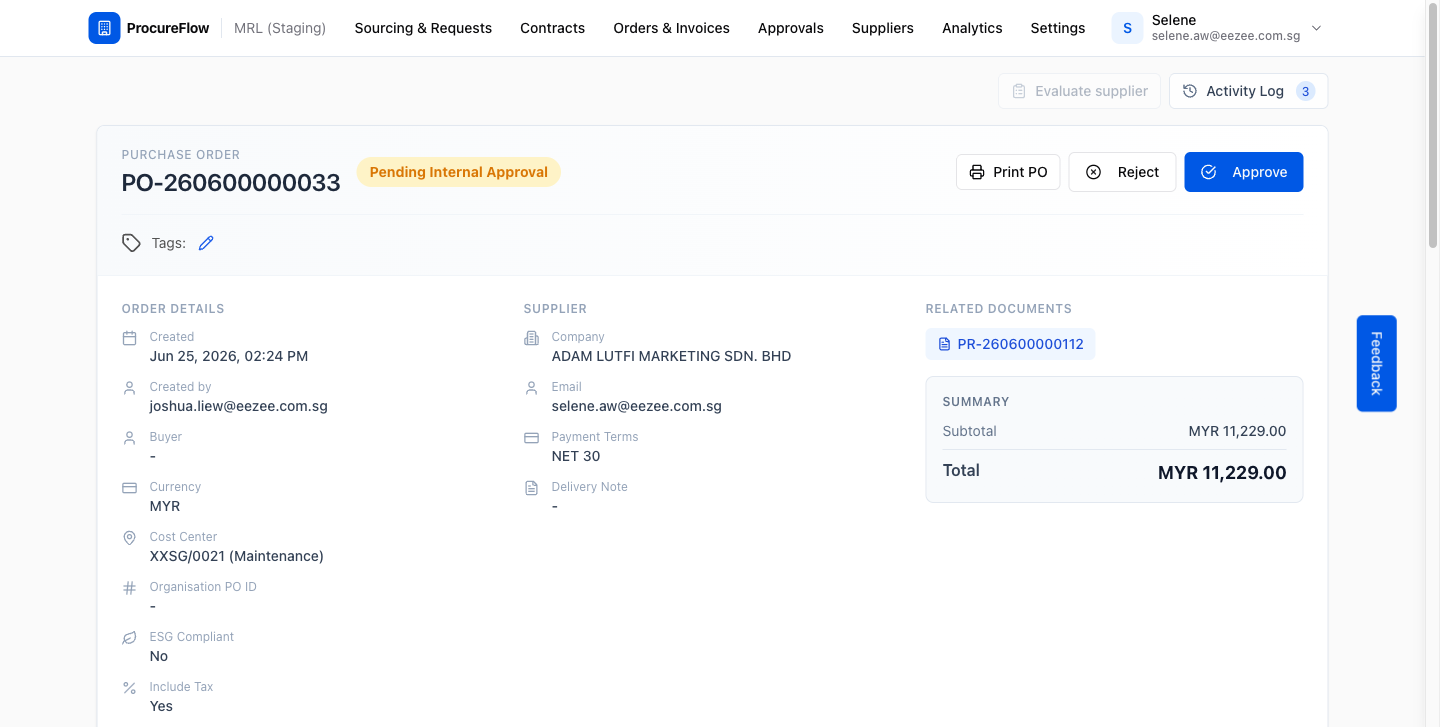The height and width of the screenshot is (727, 1440).
Task: Click the NET 30 payment terms value
Action: pyautogui.click(x=576, y=456)
